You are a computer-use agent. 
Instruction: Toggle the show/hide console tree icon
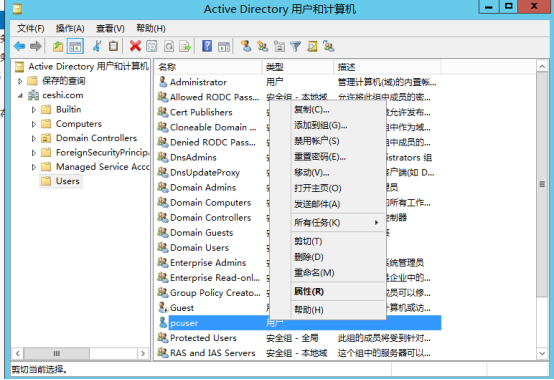75,46
